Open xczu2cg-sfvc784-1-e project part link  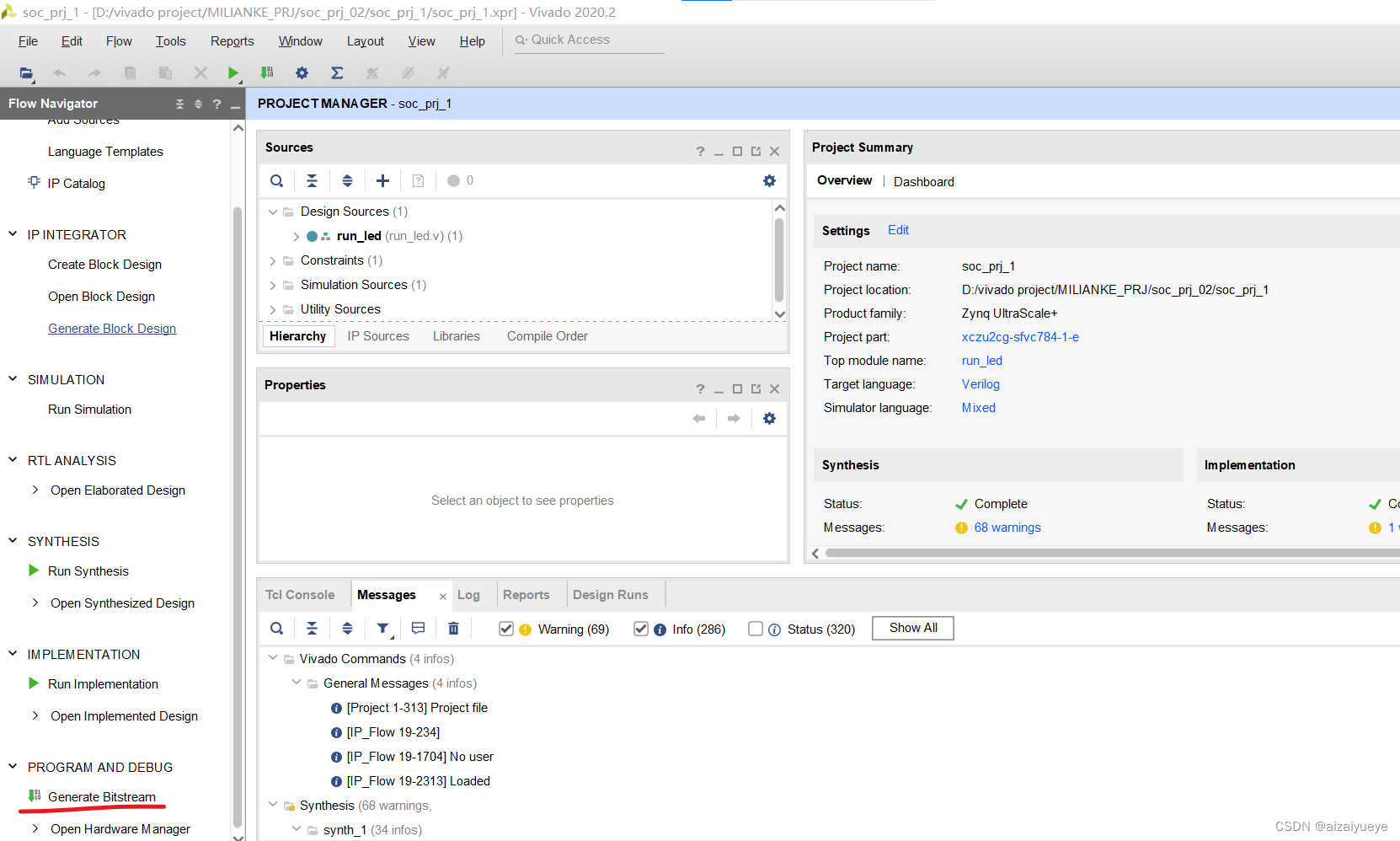point(1020,337)
